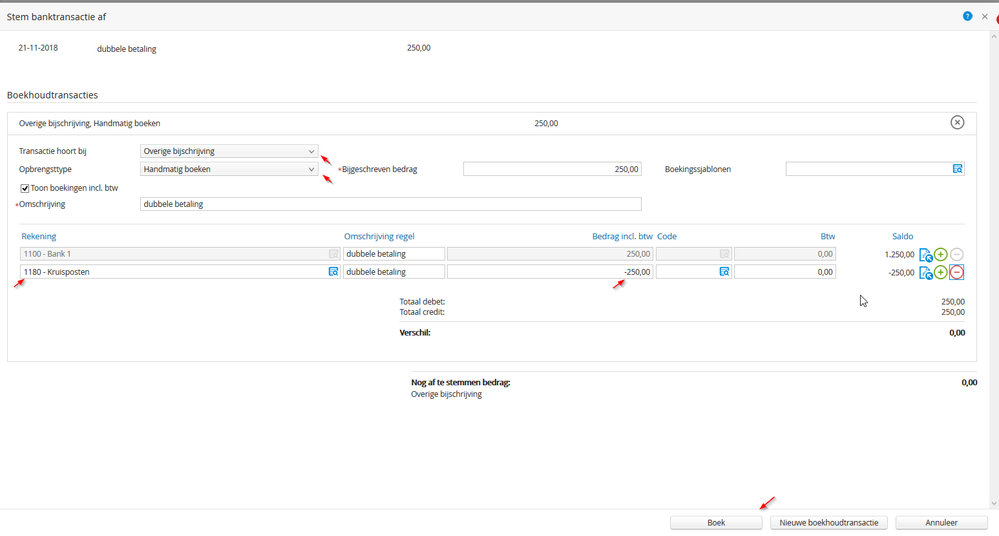
Task: Open the Code lookup on the Kruisposten row
Action: pos(724,272)
